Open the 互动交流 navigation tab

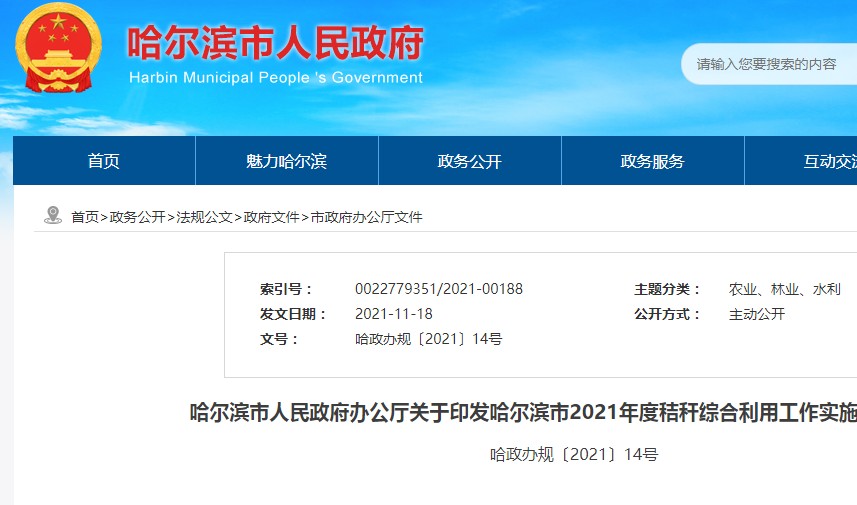point(801,161)
